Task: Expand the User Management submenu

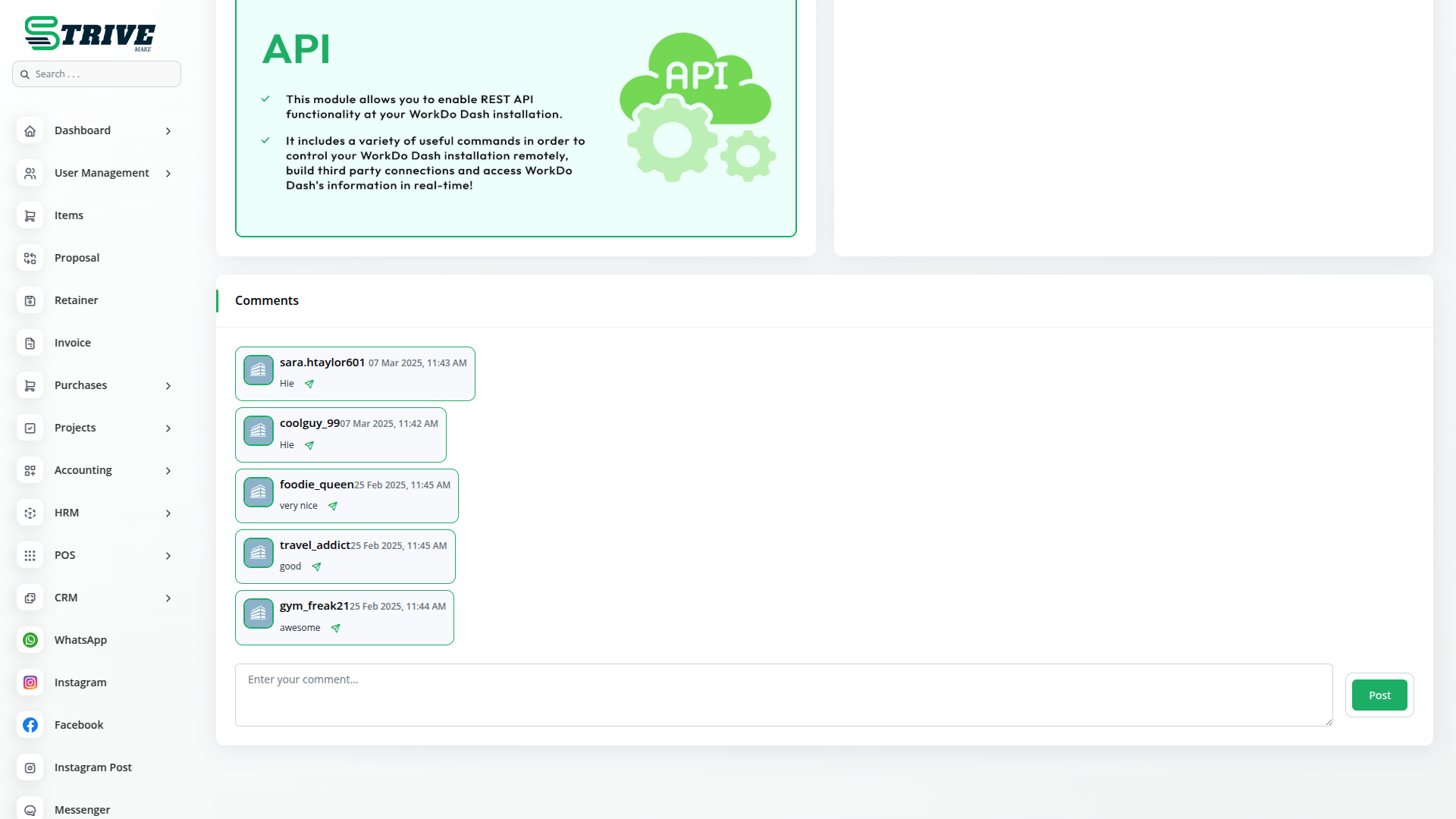Action: point(168,174)
